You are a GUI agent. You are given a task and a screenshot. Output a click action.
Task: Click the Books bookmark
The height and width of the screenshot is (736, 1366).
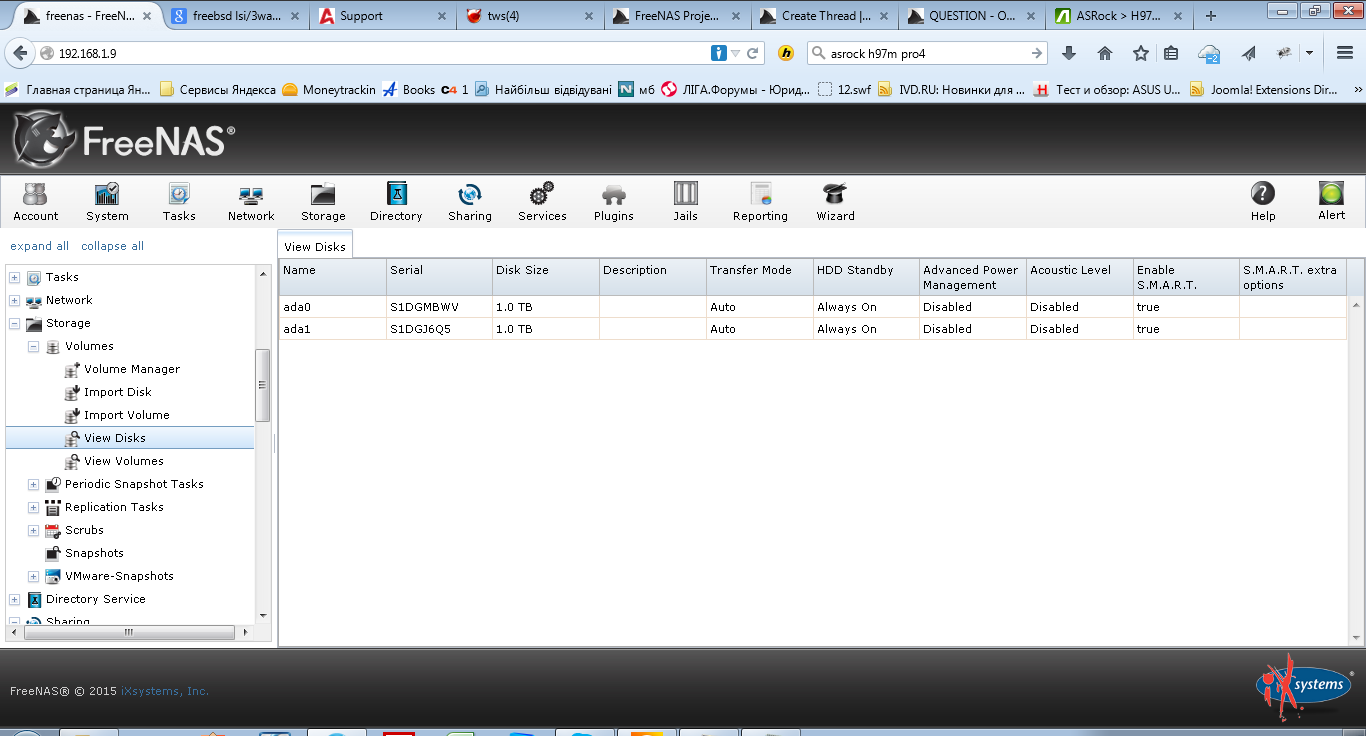coord(409,89)
